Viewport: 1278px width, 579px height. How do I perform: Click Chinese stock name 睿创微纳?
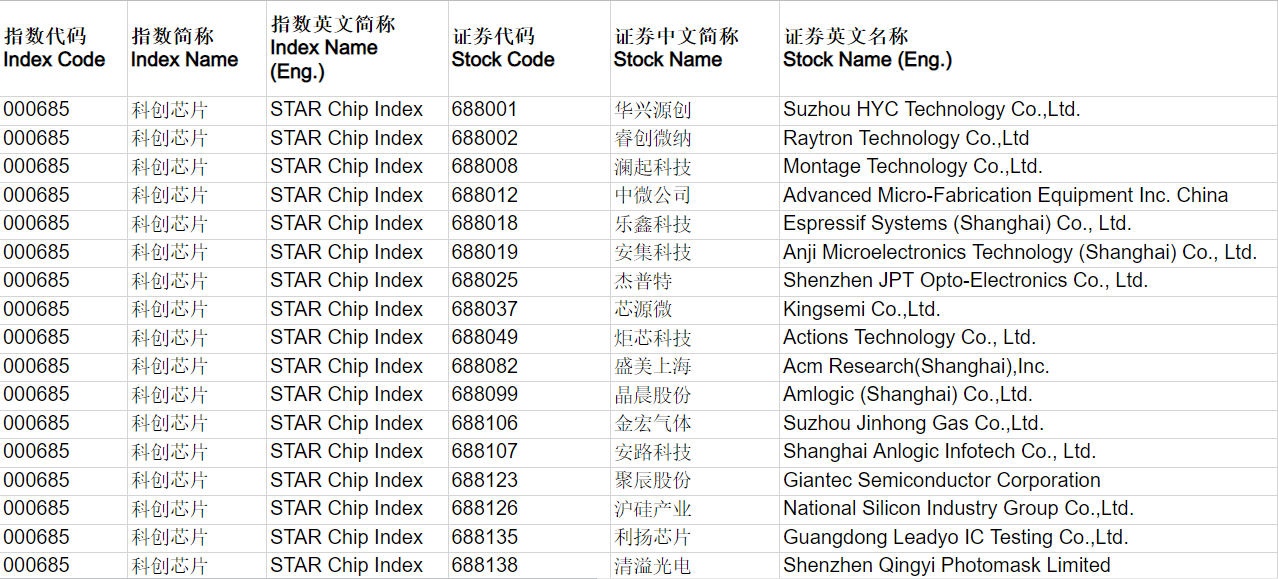653,138
